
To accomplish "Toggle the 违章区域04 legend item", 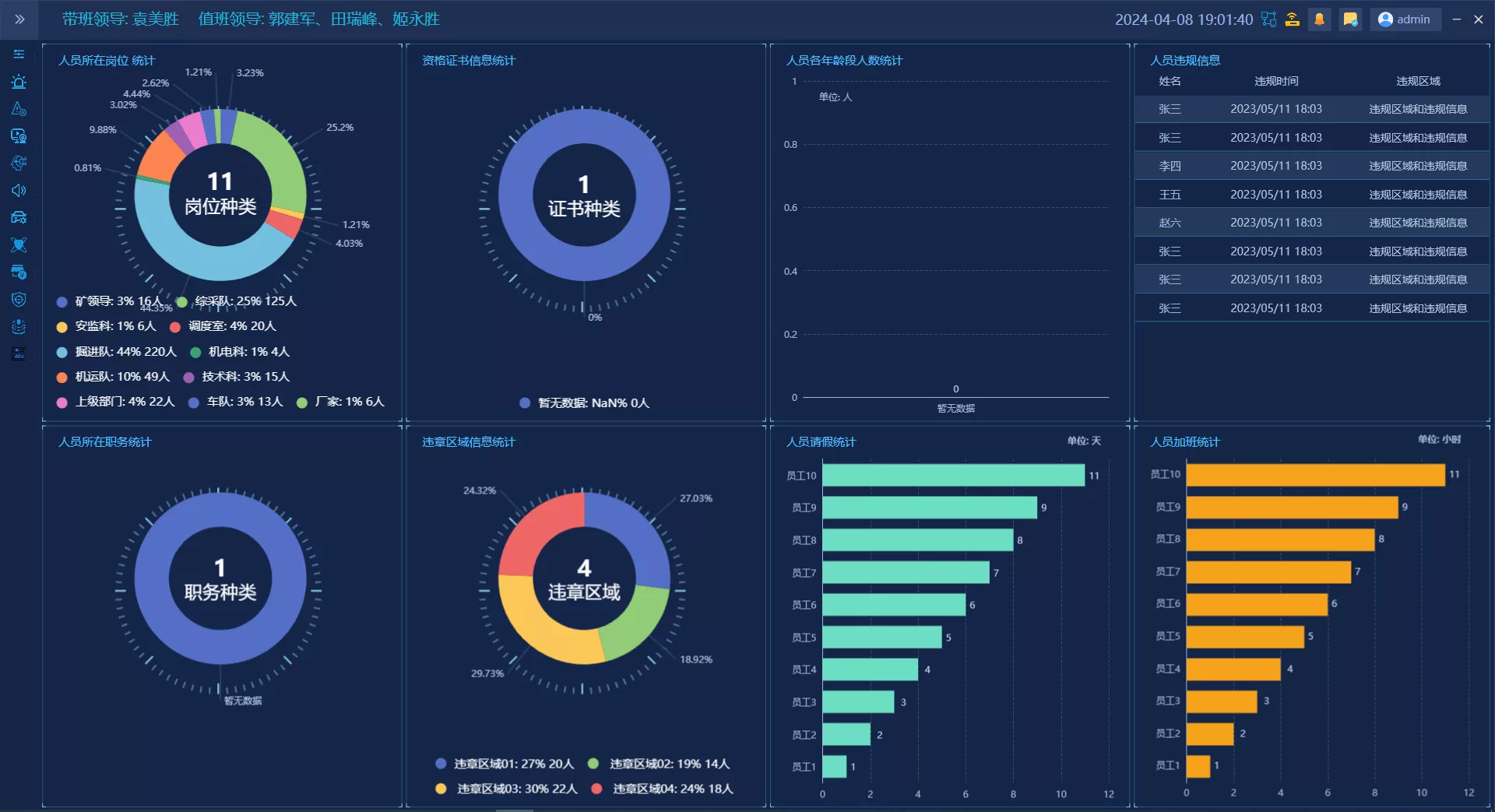I will 662,789.
